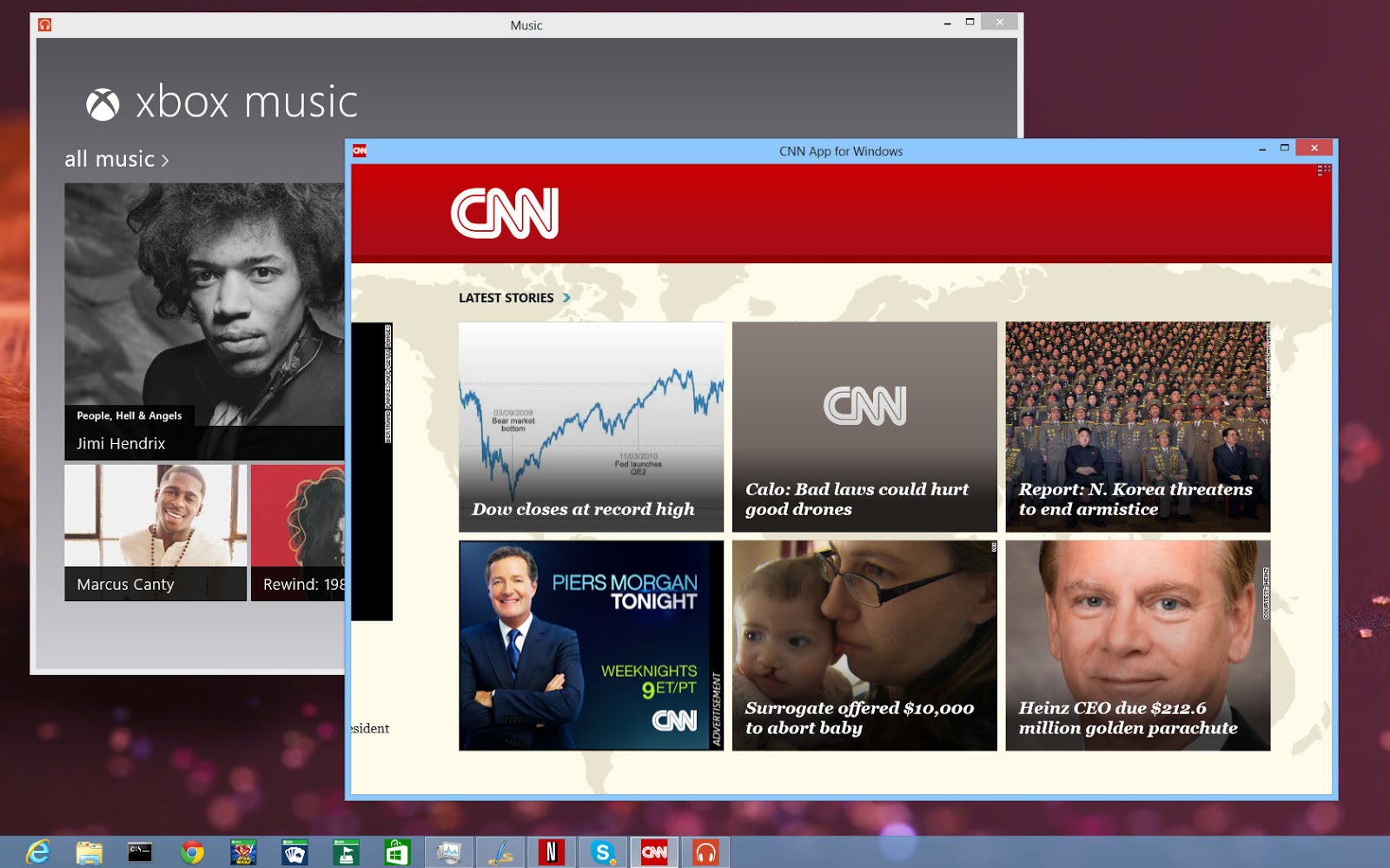
Task: Click the Piers Morgan Tonight advertisement tile
Action: (x=591, y=646)
